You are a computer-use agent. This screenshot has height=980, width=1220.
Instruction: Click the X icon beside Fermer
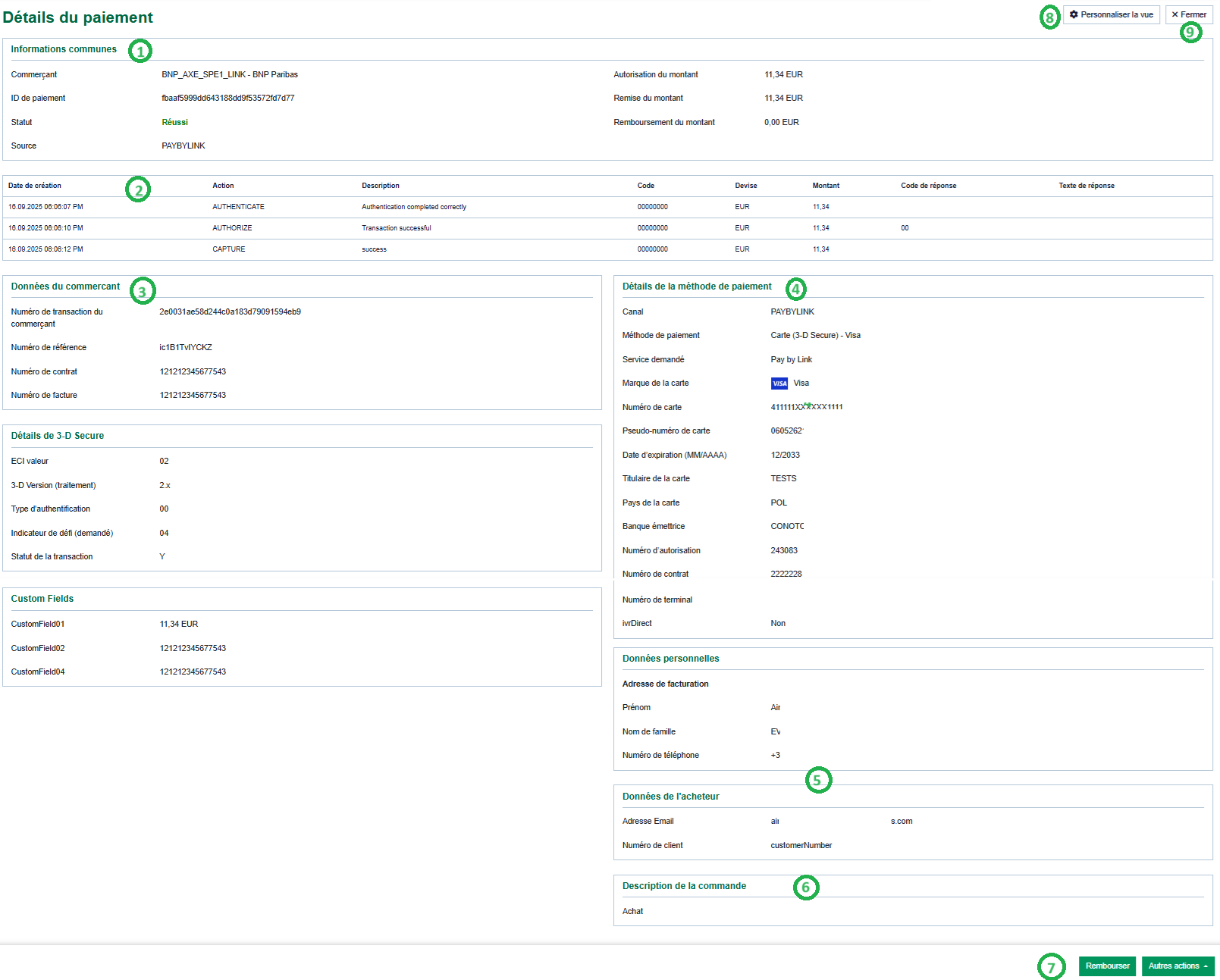click(1175, 14)
